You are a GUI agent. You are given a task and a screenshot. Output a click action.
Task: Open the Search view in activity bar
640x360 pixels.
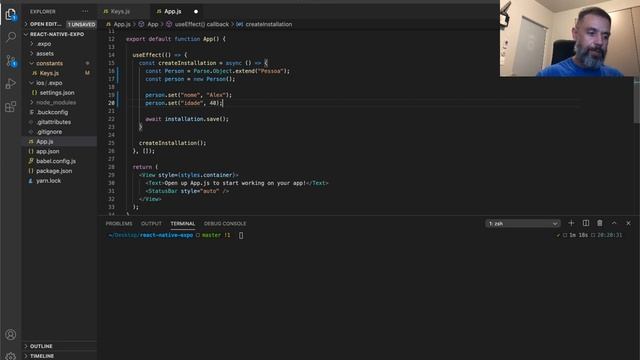pos(11,37)
